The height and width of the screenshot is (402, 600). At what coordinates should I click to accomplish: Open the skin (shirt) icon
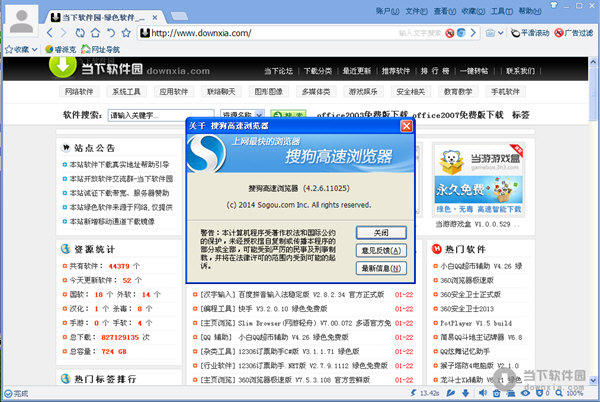554,5
